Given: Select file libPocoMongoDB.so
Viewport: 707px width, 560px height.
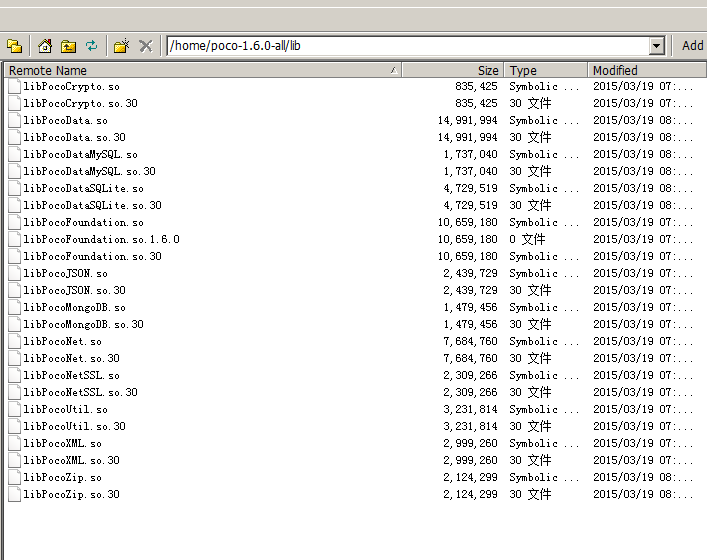Looking at the screenshot, I should [74, 308].
